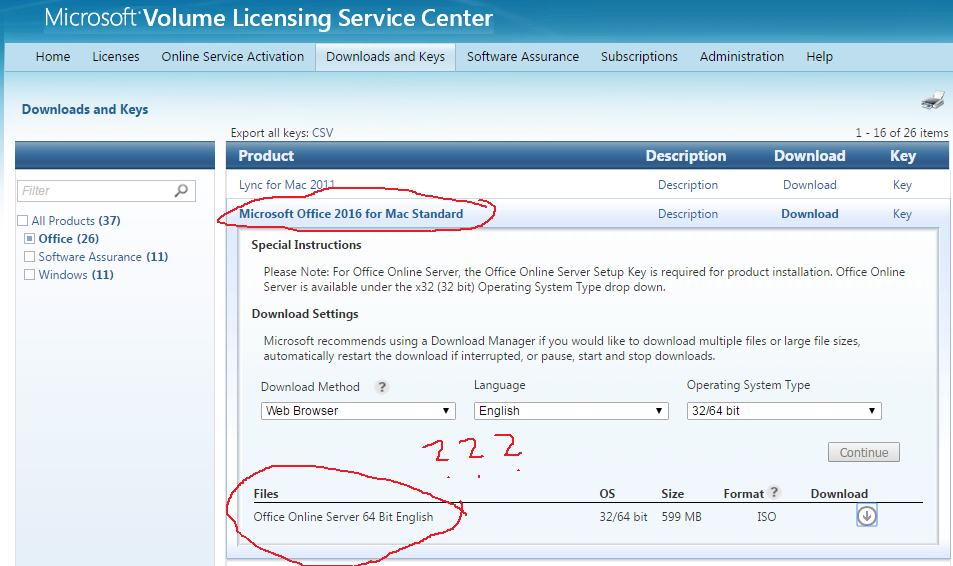Go to the Home menu
This screenshot has height=566, width=953.
[x=53, y=57]
